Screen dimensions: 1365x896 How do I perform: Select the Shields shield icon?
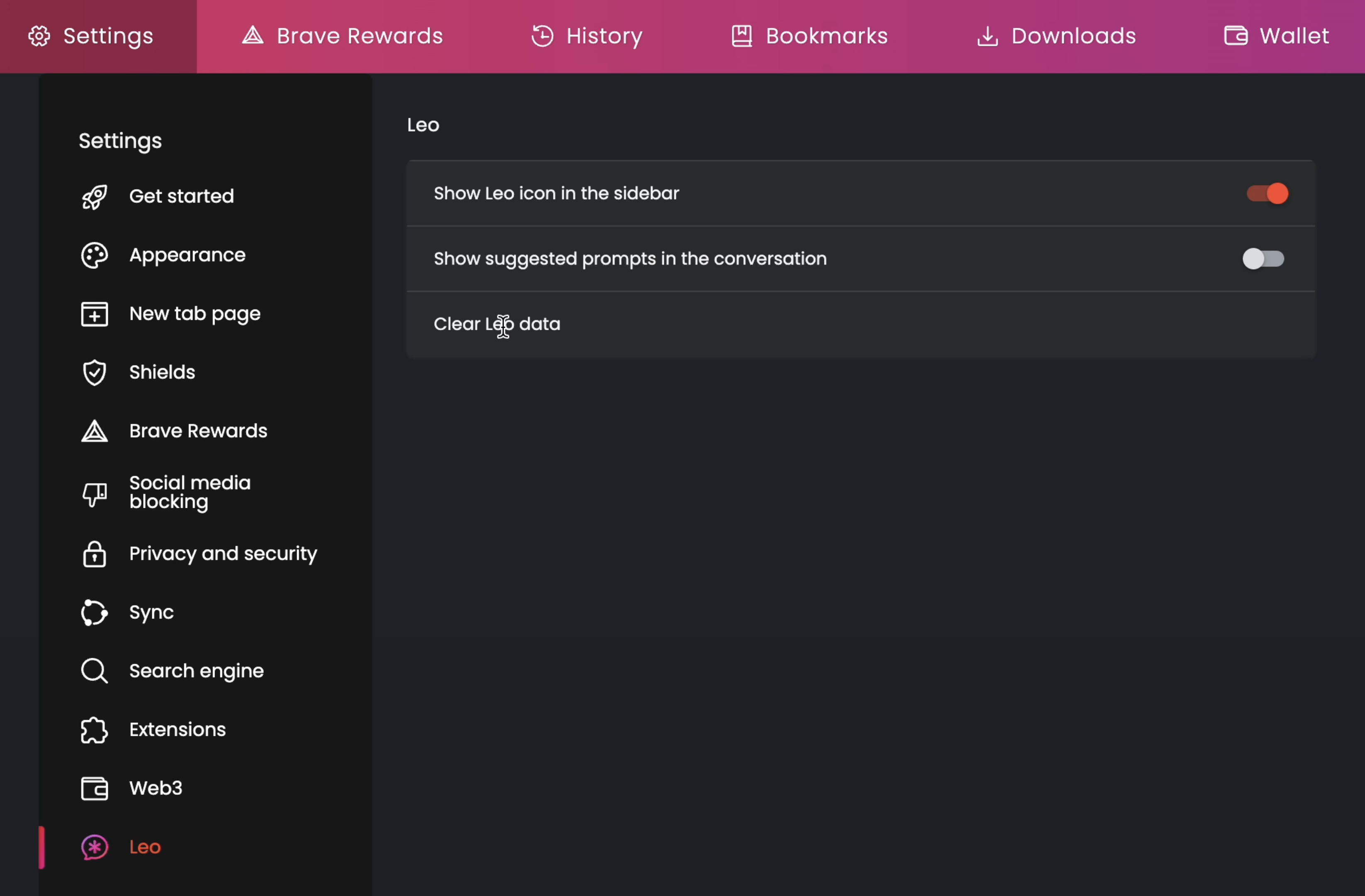tap(95, 372)
